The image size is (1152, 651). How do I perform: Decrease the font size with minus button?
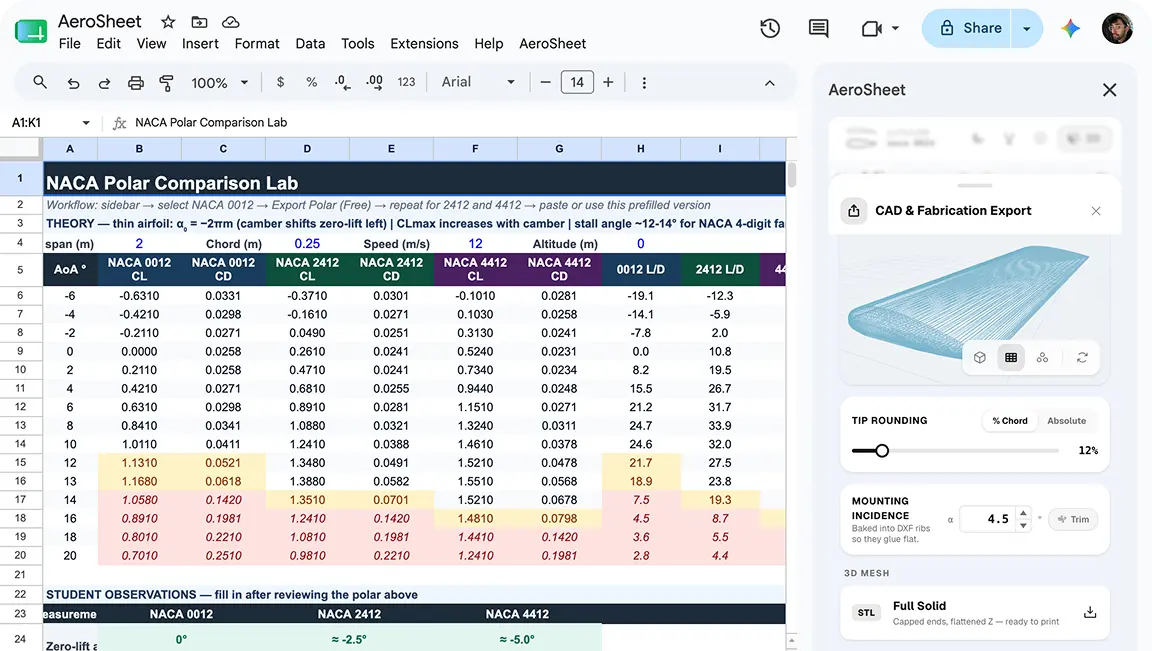pos(545,82)
